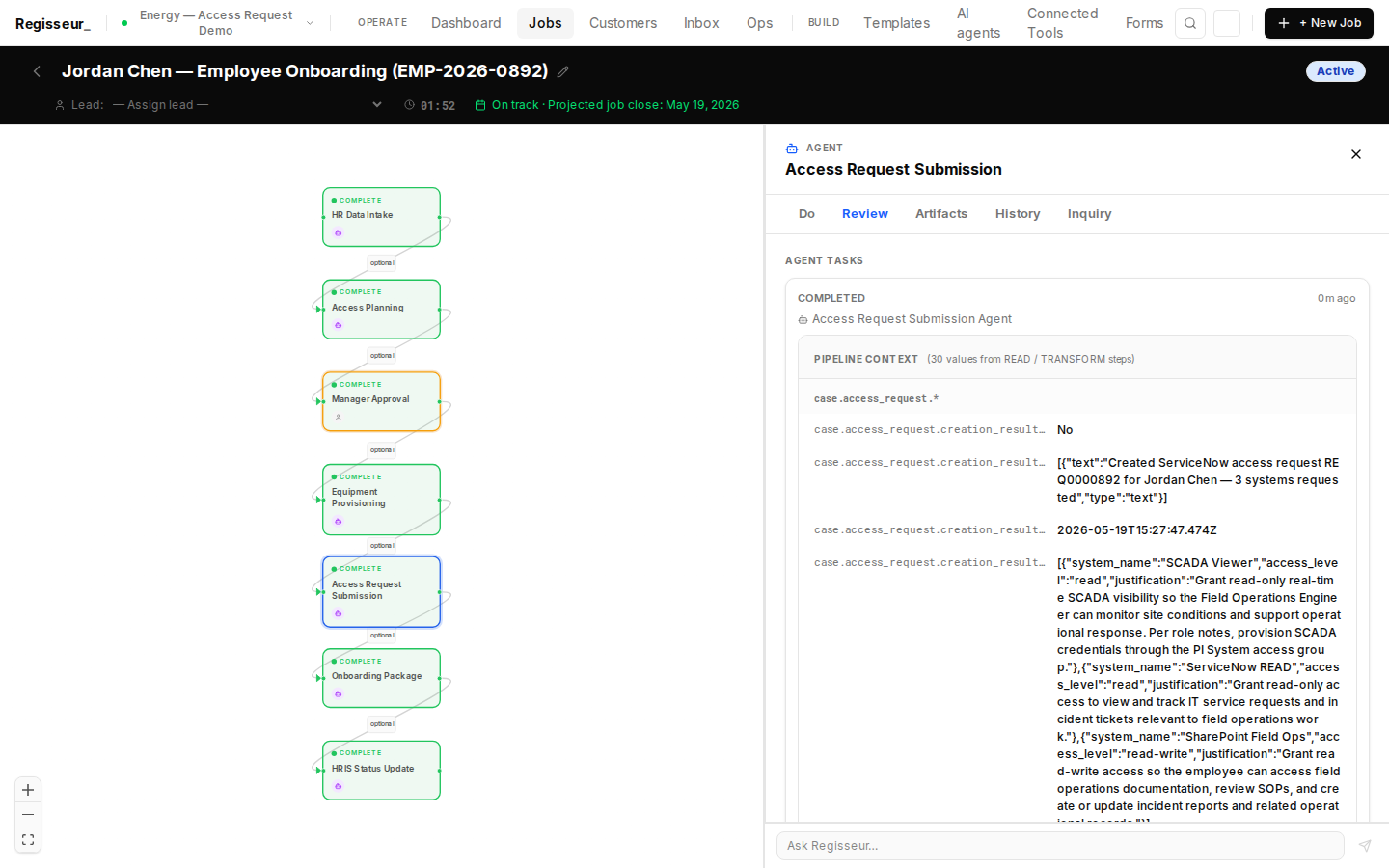Viewport: 1389px width, 868px height.
Task: Click the Regisseur_ logo
Action: click(53, 23)
